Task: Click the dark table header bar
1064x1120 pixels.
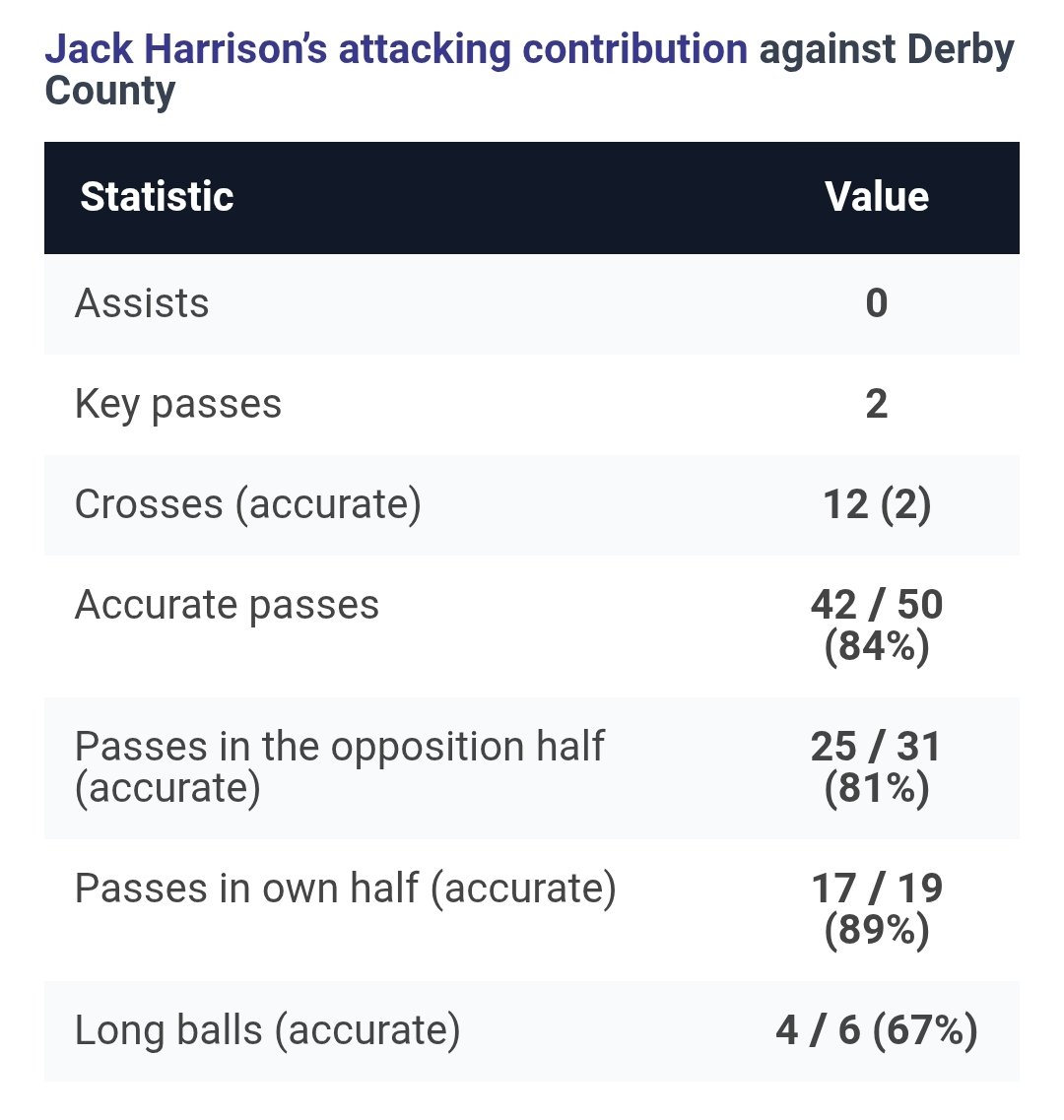Action: click(x=532, y=197)
